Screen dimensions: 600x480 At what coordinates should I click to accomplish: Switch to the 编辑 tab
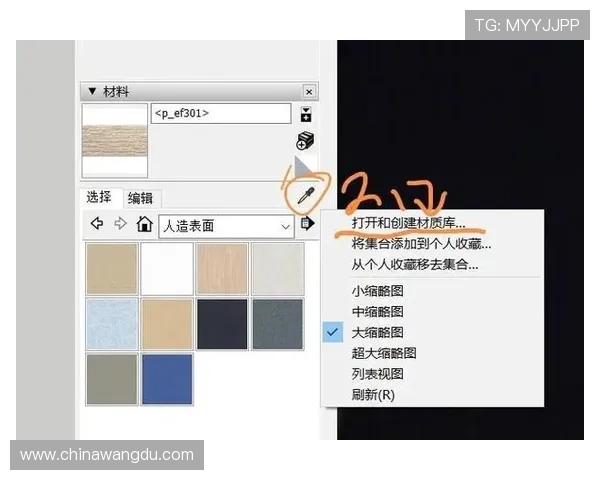140,198
